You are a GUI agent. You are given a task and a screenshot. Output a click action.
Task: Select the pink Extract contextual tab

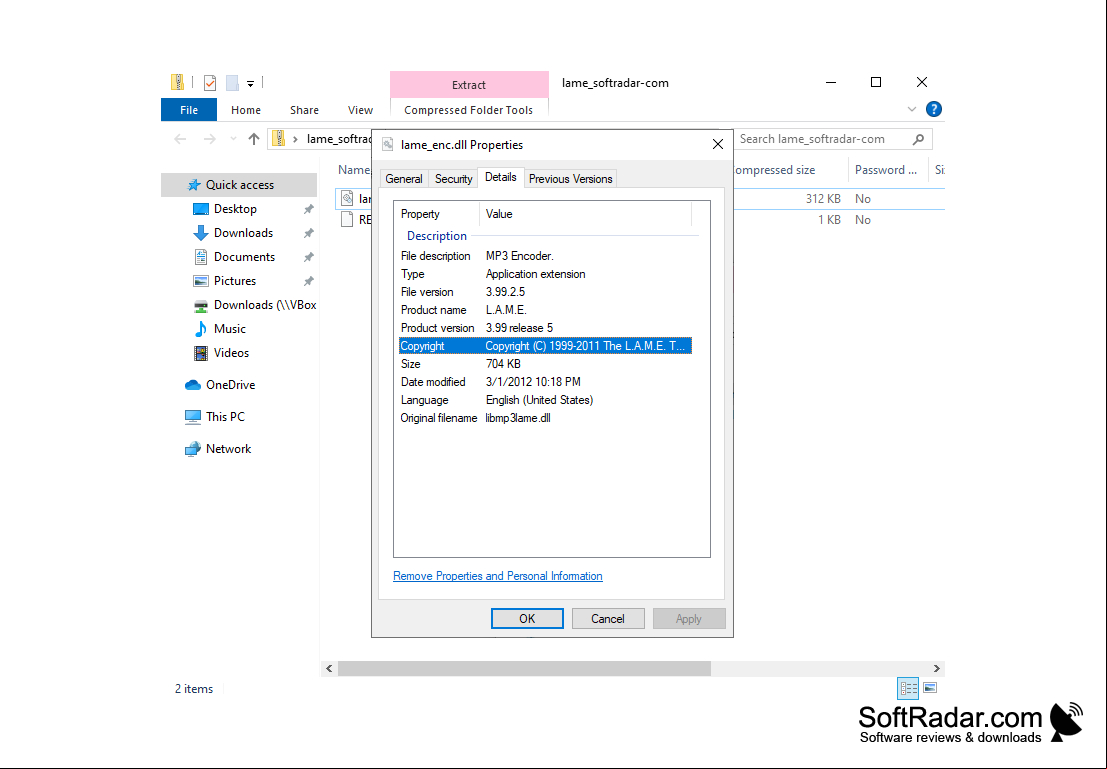(469, 85)
